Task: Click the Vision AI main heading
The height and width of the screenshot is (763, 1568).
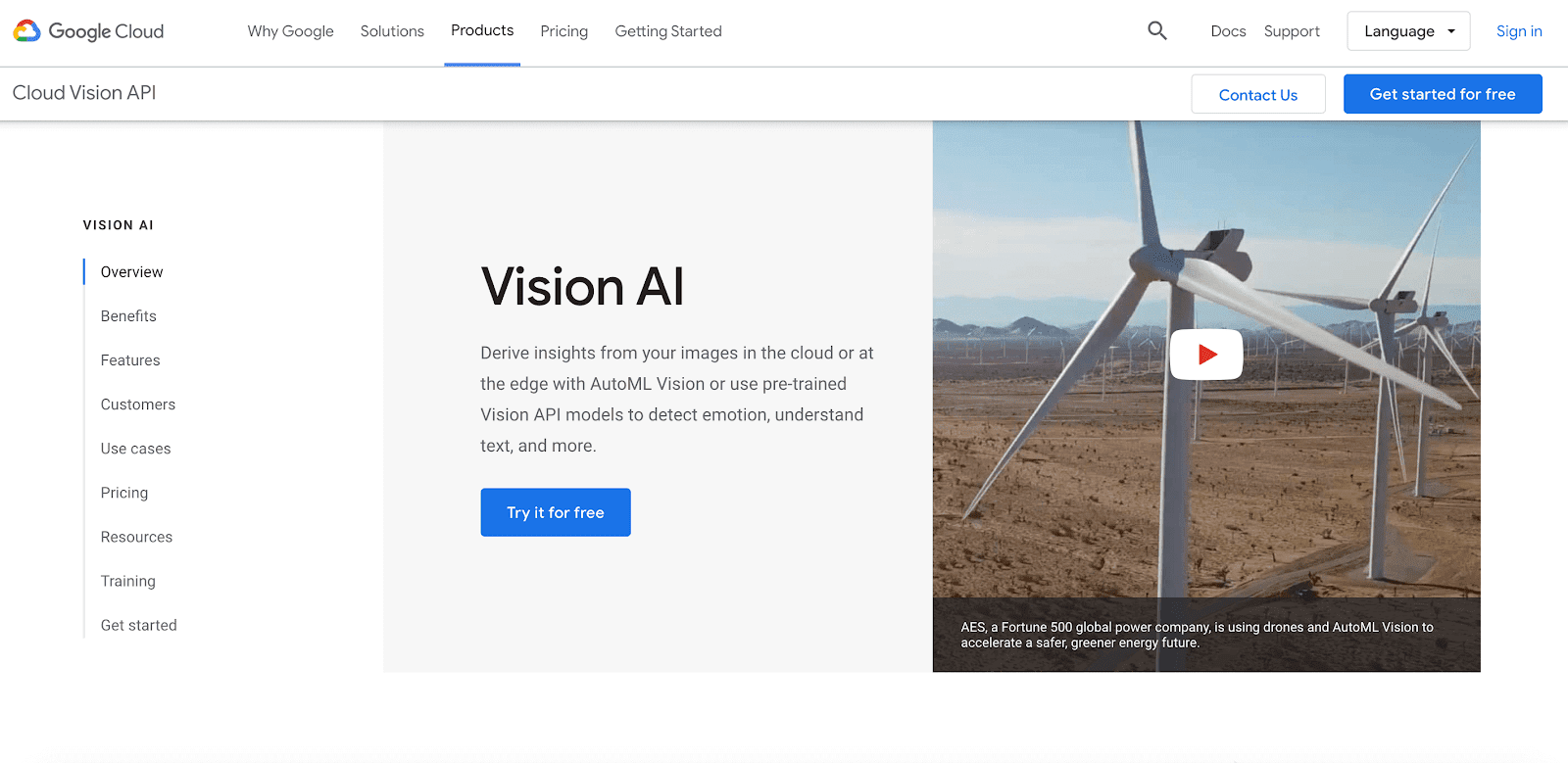Action: (582, 287)
